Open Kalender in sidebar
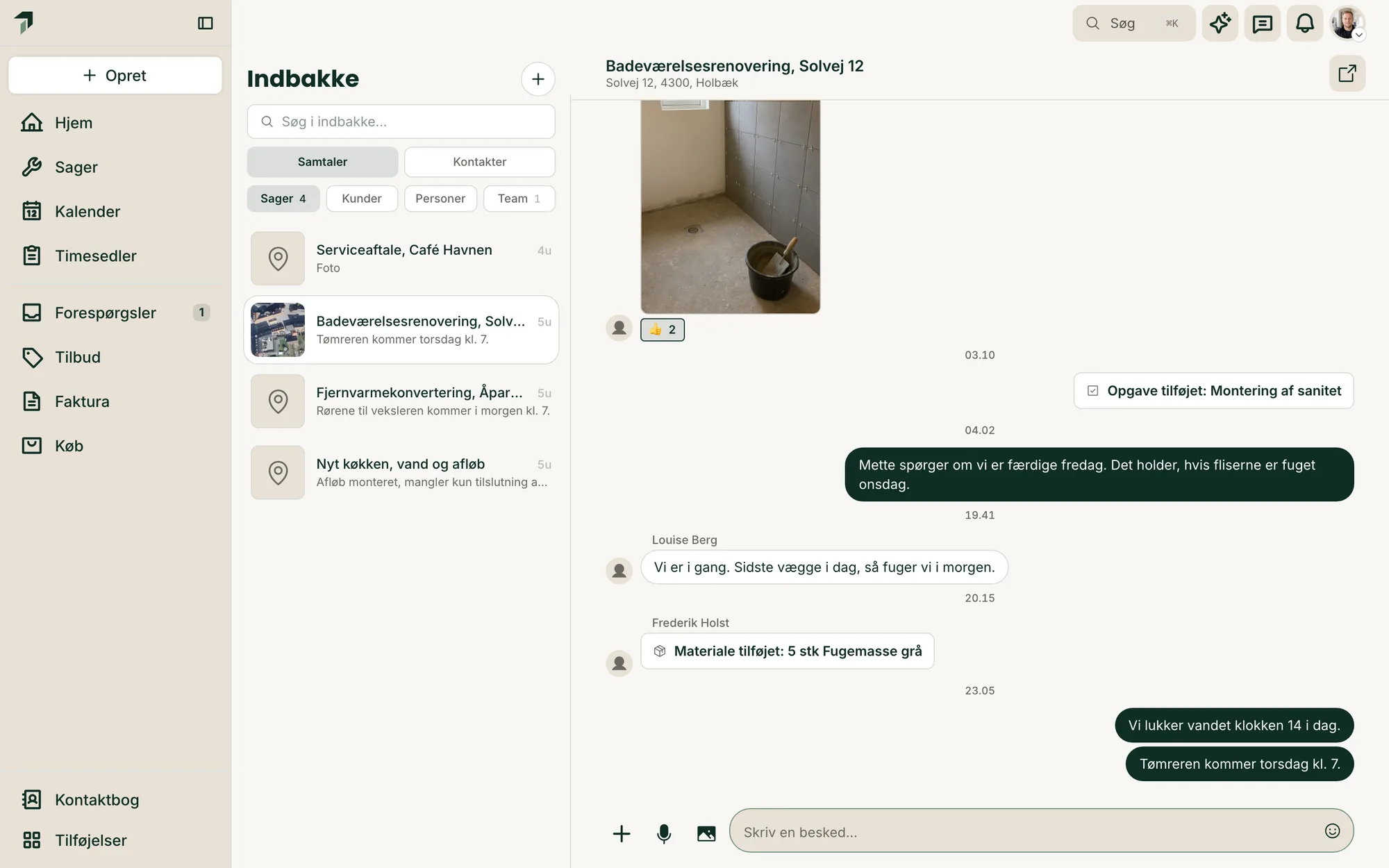This screenshot has width=1389, height=868. click(x=115, y=212)
